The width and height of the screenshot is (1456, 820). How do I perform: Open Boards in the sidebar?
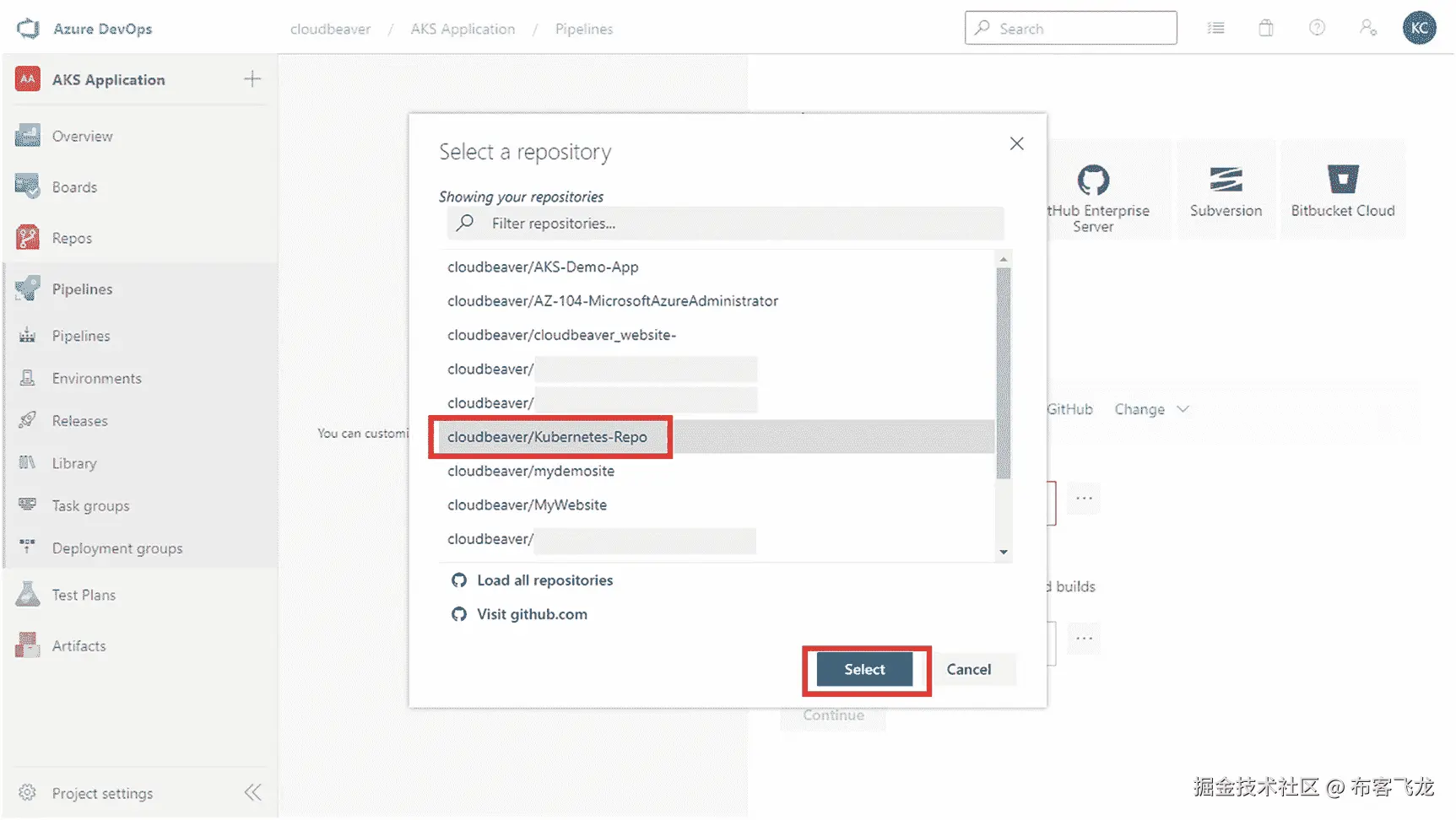(x=75, y=187)
